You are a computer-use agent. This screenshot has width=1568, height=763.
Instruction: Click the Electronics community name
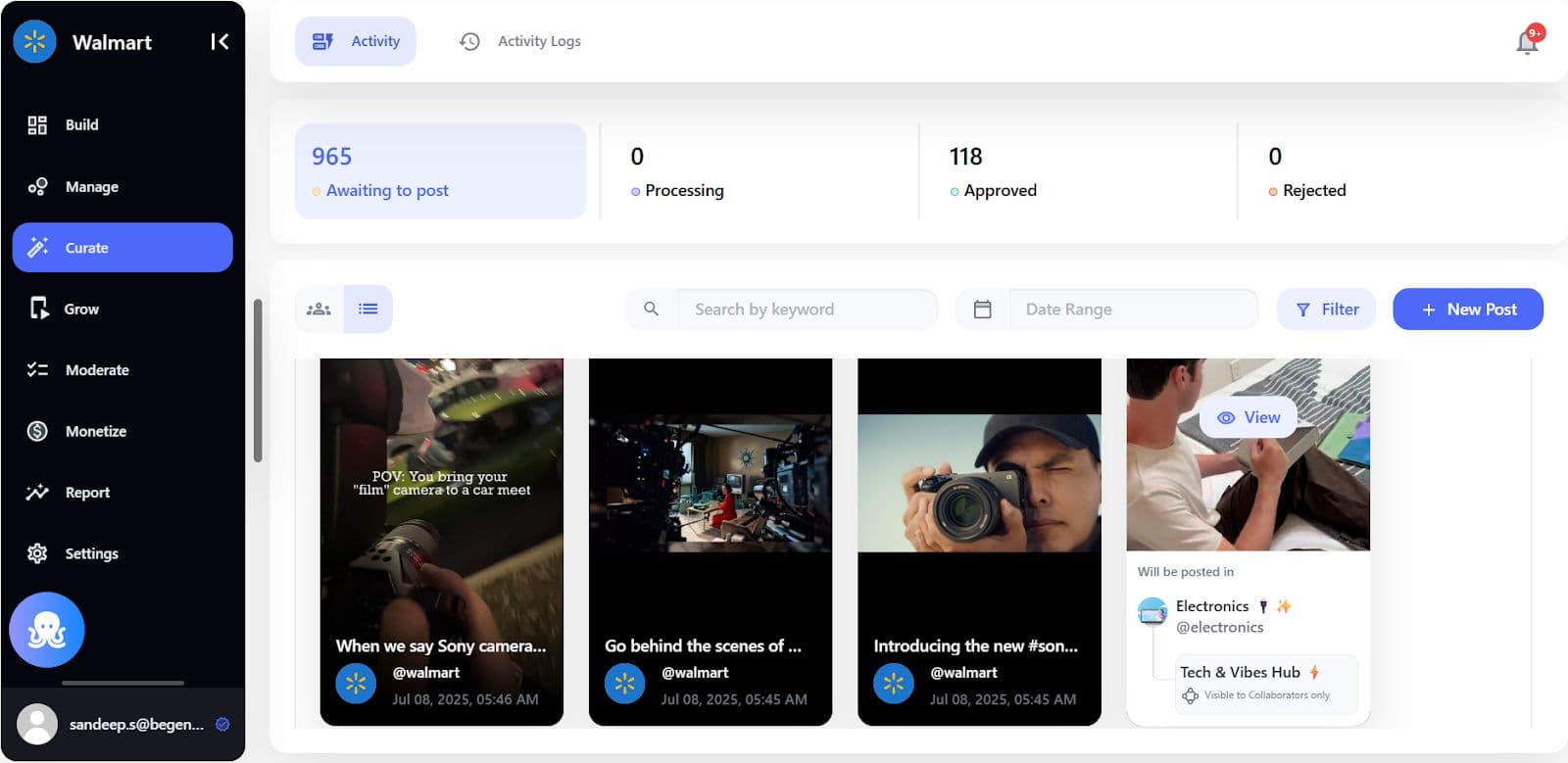(1212, 606)
